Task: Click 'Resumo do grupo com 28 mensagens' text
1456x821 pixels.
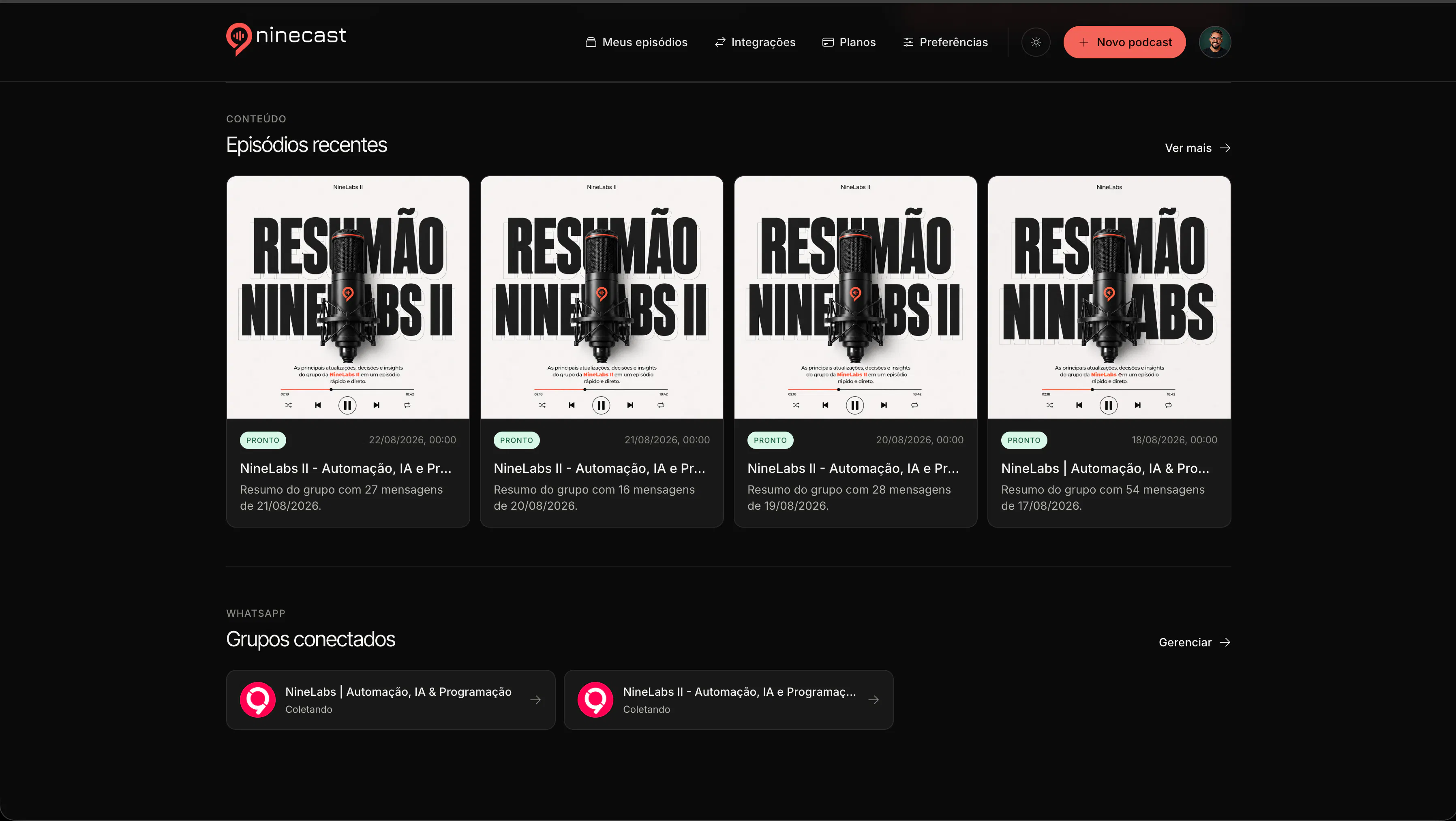Action: coord(849,490)
